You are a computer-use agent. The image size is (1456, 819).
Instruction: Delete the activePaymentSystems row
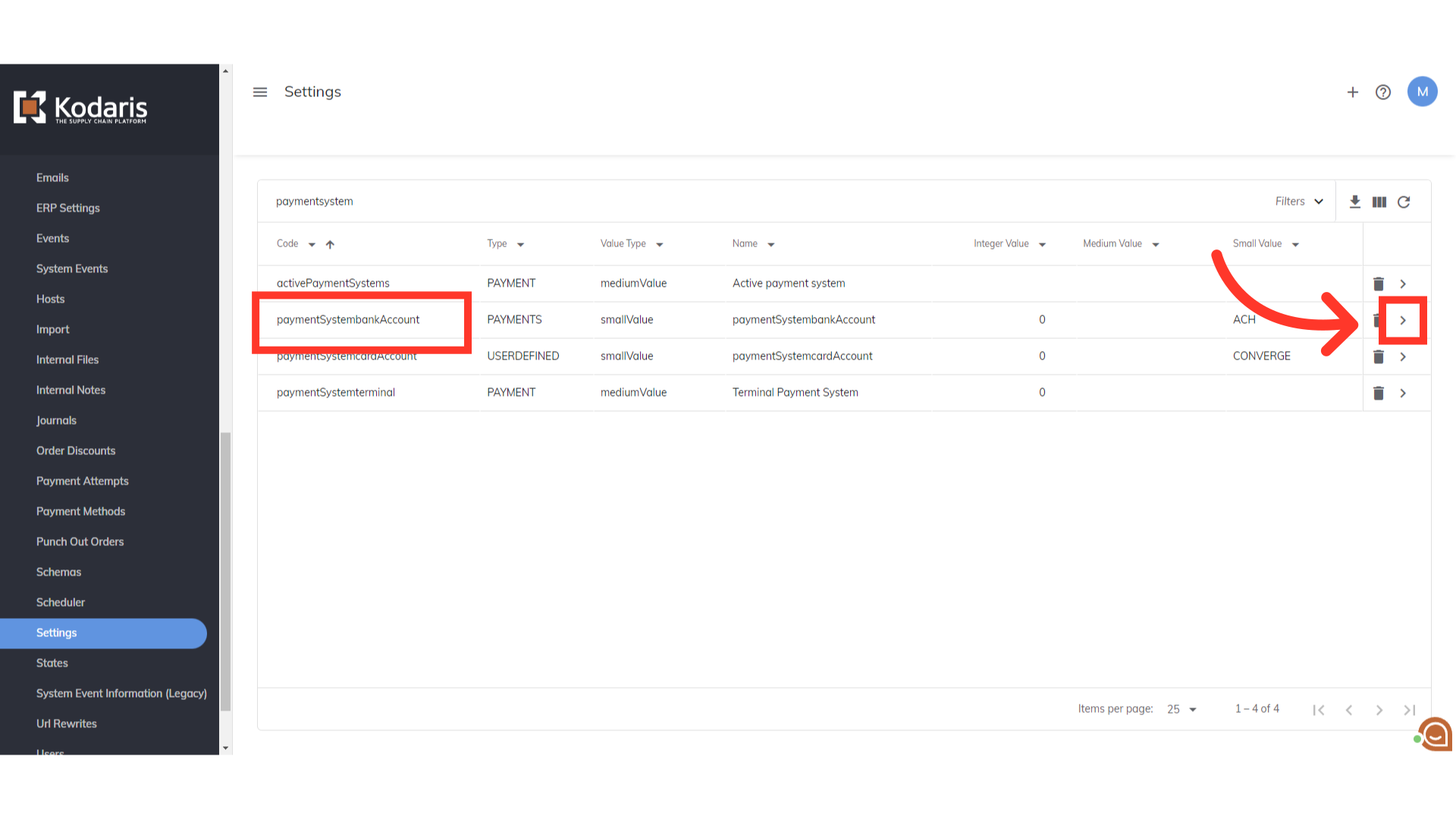pos(1378,284)
